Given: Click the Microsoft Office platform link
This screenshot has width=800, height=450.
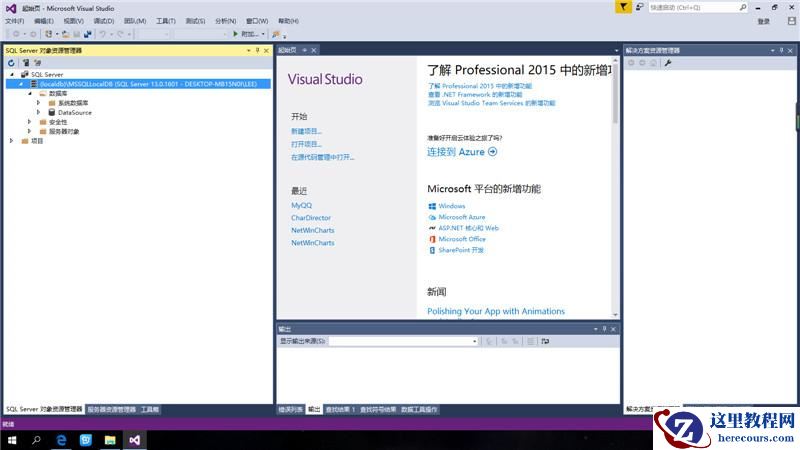Looking at the screenshot, I should (x=462, y=239).
